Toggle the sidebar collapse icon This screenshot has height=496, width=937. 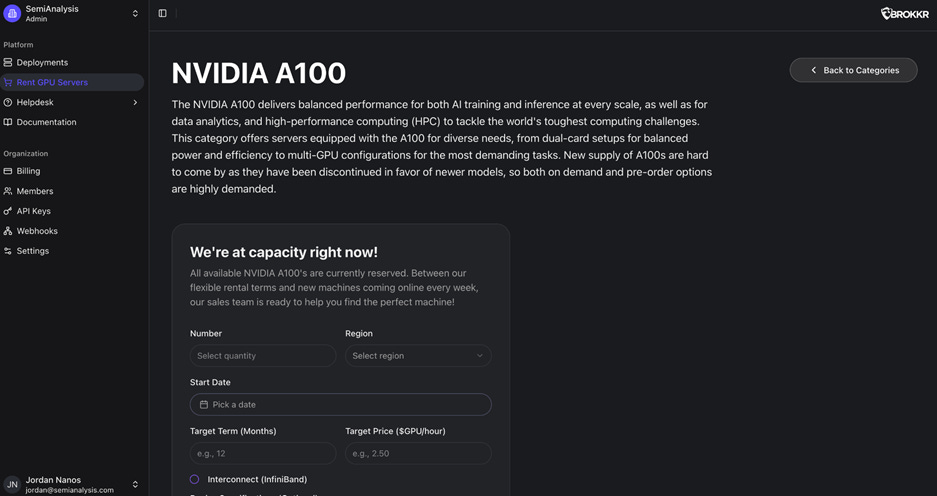coord(163,13)
